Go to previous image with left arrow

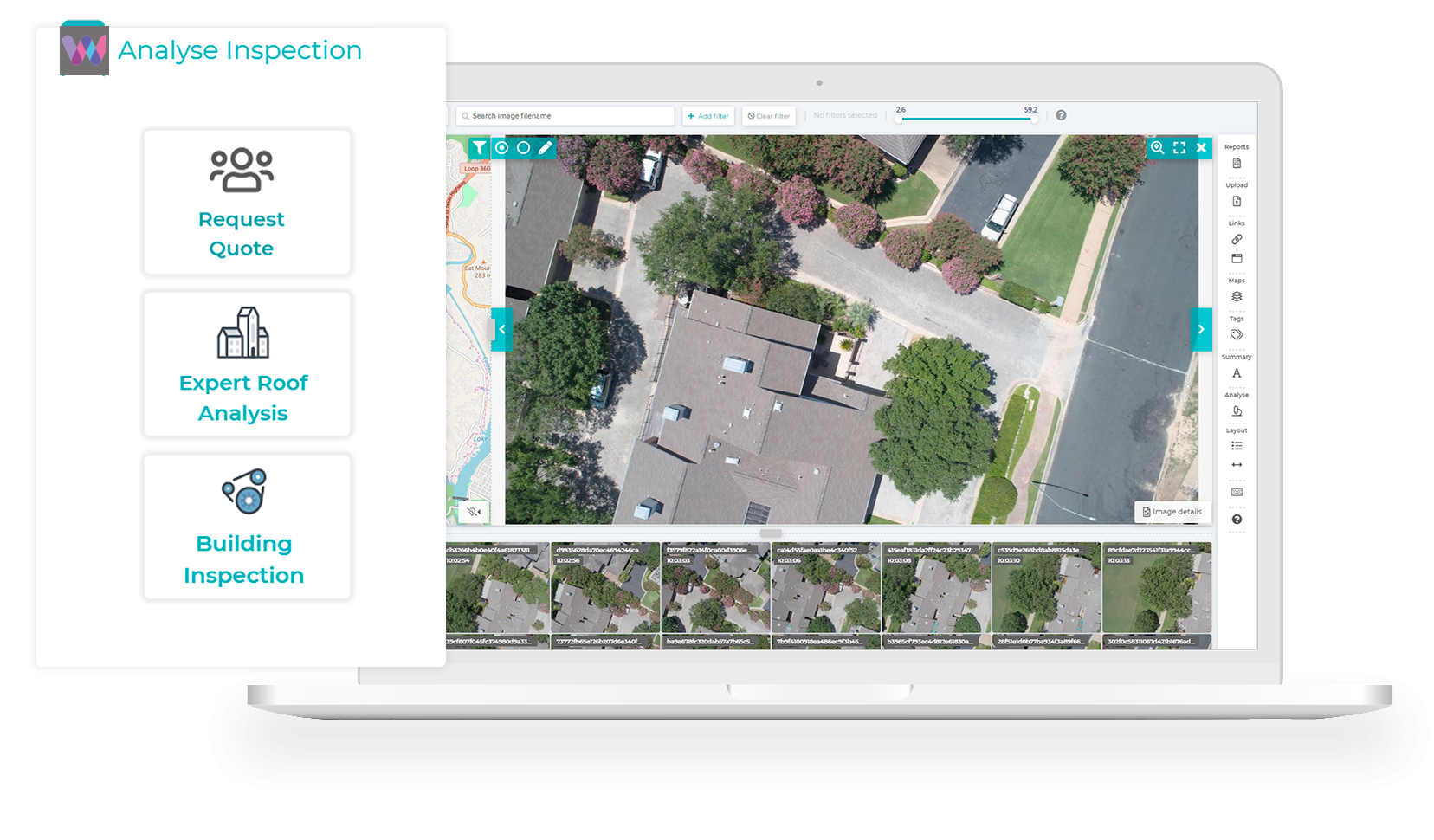pos(502,329)
